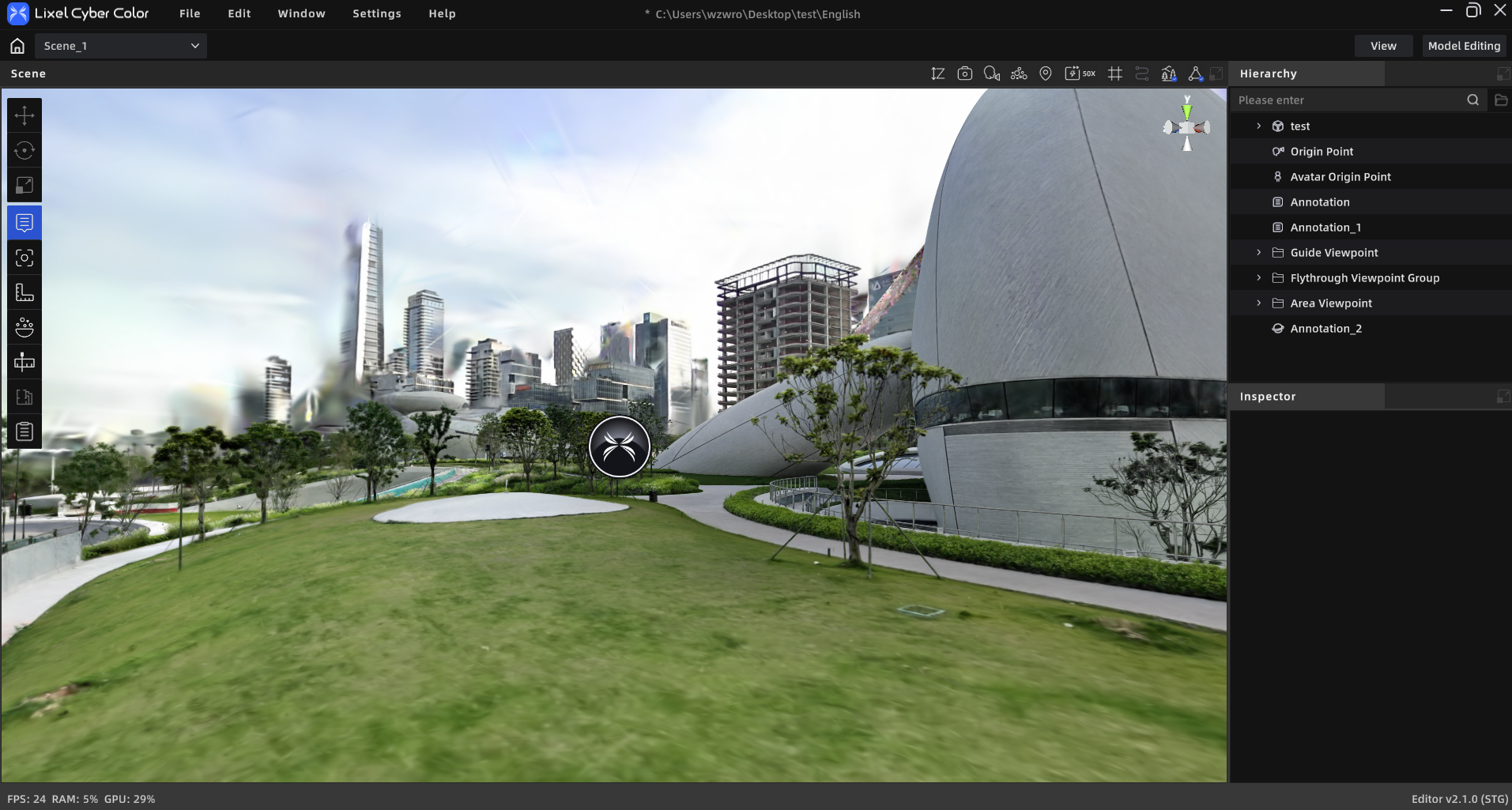Image resolution: width=1512 pixels, height=810 pixels.
Task: Maximize the Inspector panel
Action: tap(1503, 397)
